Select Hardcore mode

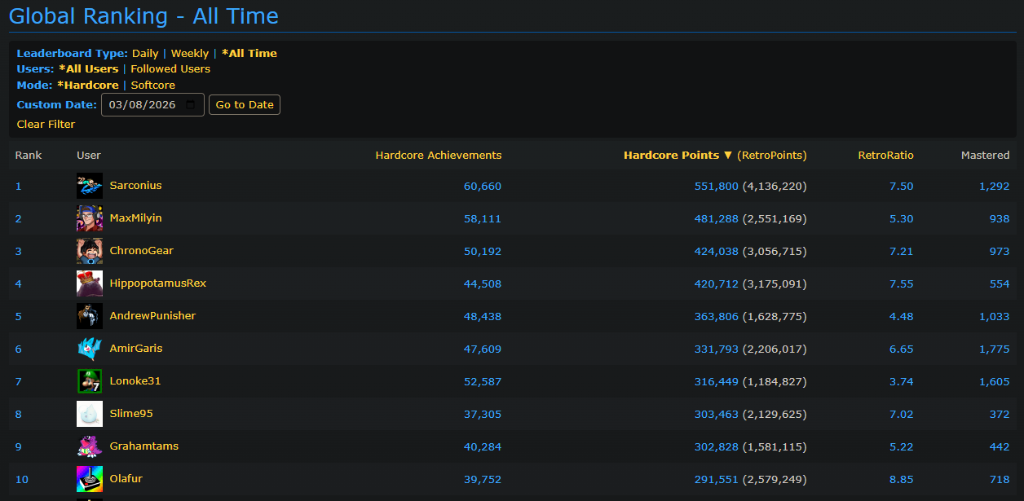(88, 86)
